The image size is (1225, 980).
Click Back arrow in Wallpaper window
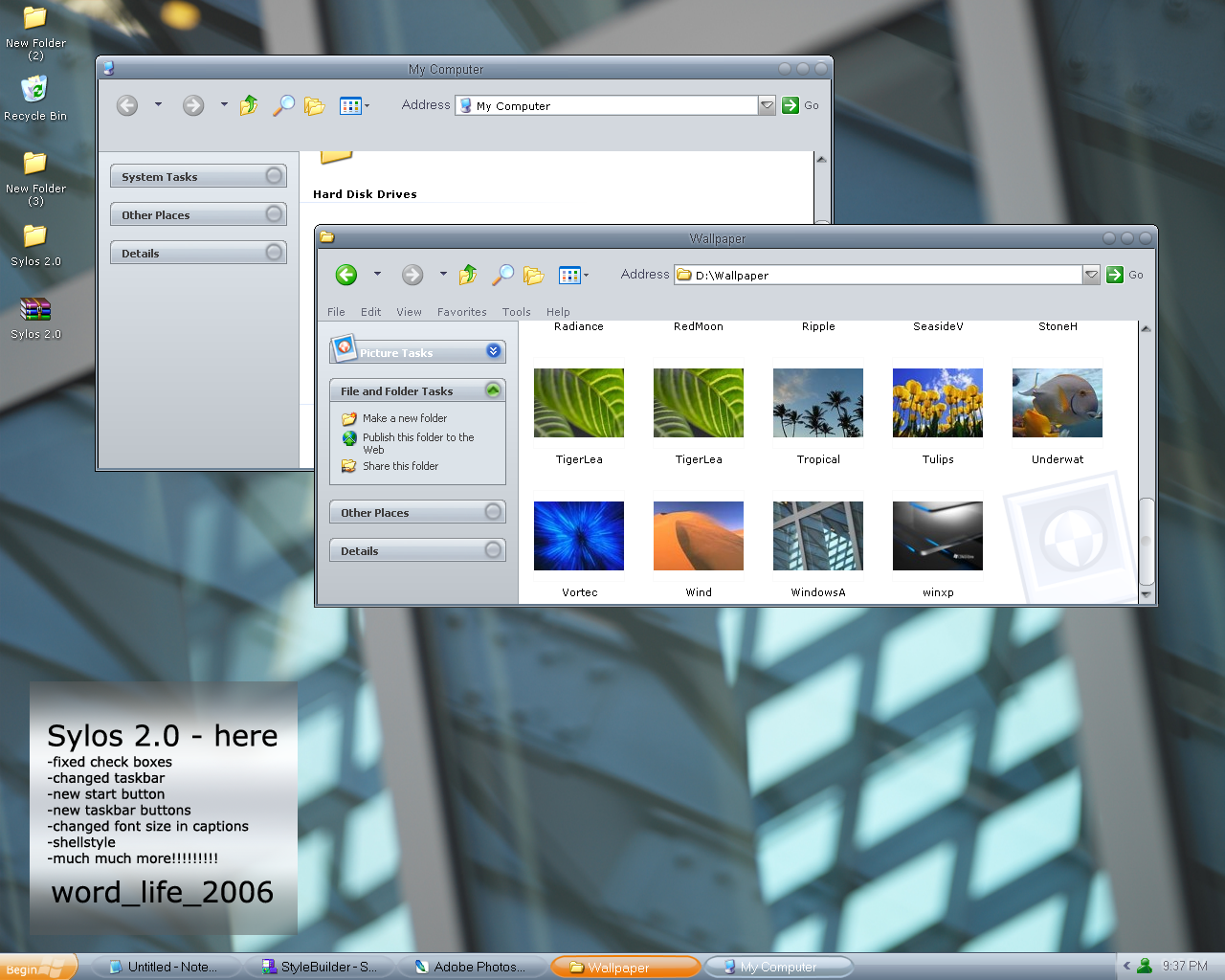346,276
